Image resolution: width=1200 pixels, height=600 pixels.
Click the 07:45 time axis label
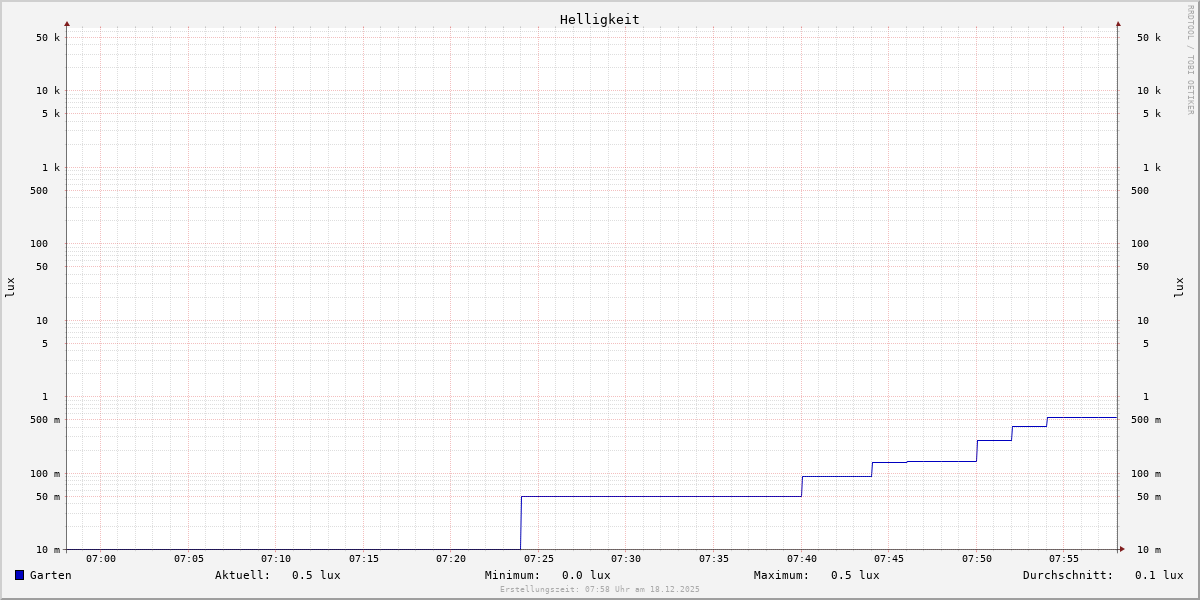click(x=889, y=559)
